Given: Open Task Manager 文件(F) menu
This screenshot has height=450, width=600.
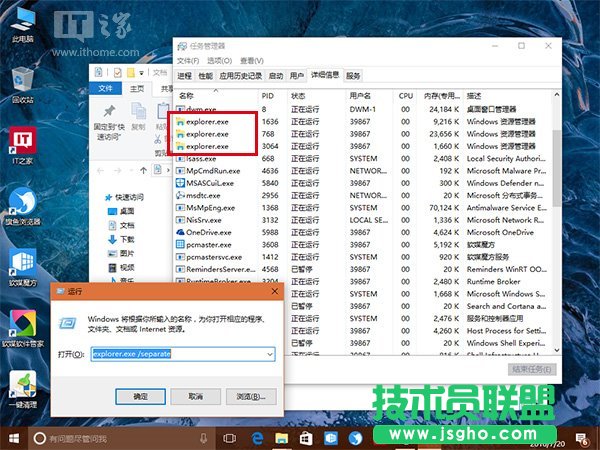Looking at the screenshot, I should tap(188, 60).
